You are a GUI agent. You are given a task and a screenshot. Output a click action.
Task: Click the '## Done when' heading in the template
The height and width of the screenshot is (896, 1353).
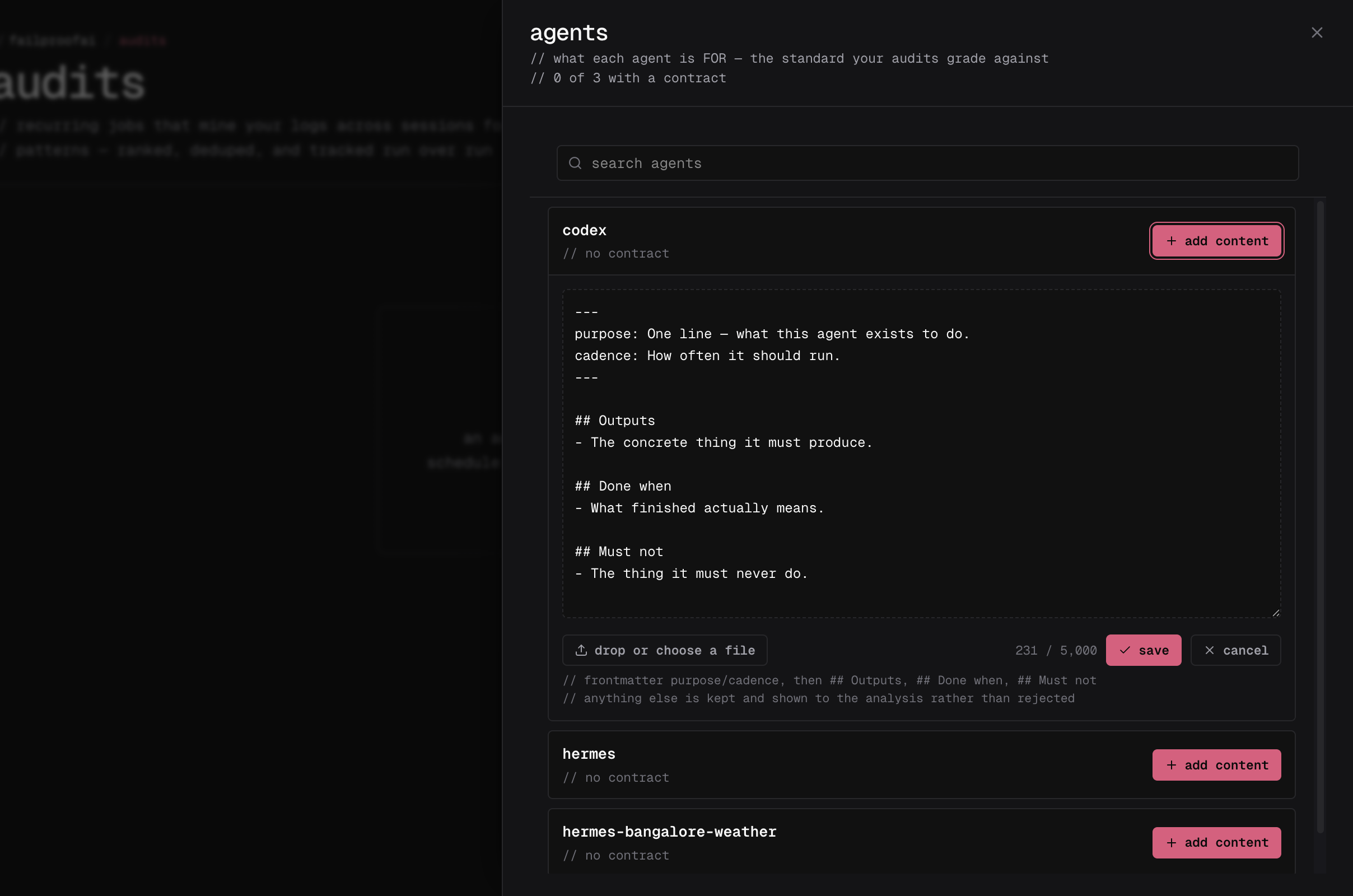click(x=623, y=486)
